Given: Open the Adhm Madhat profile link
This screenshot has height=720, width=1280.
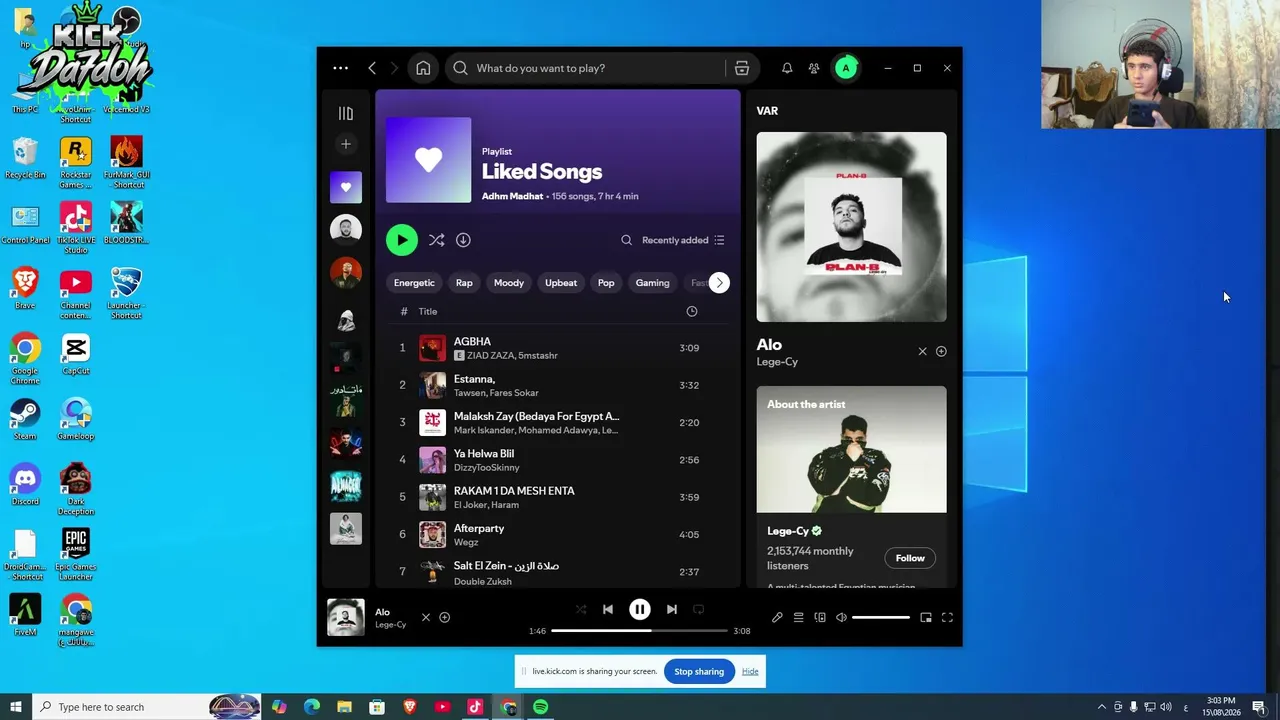Looking at the screenshot, I should click(x=512, y=196).
